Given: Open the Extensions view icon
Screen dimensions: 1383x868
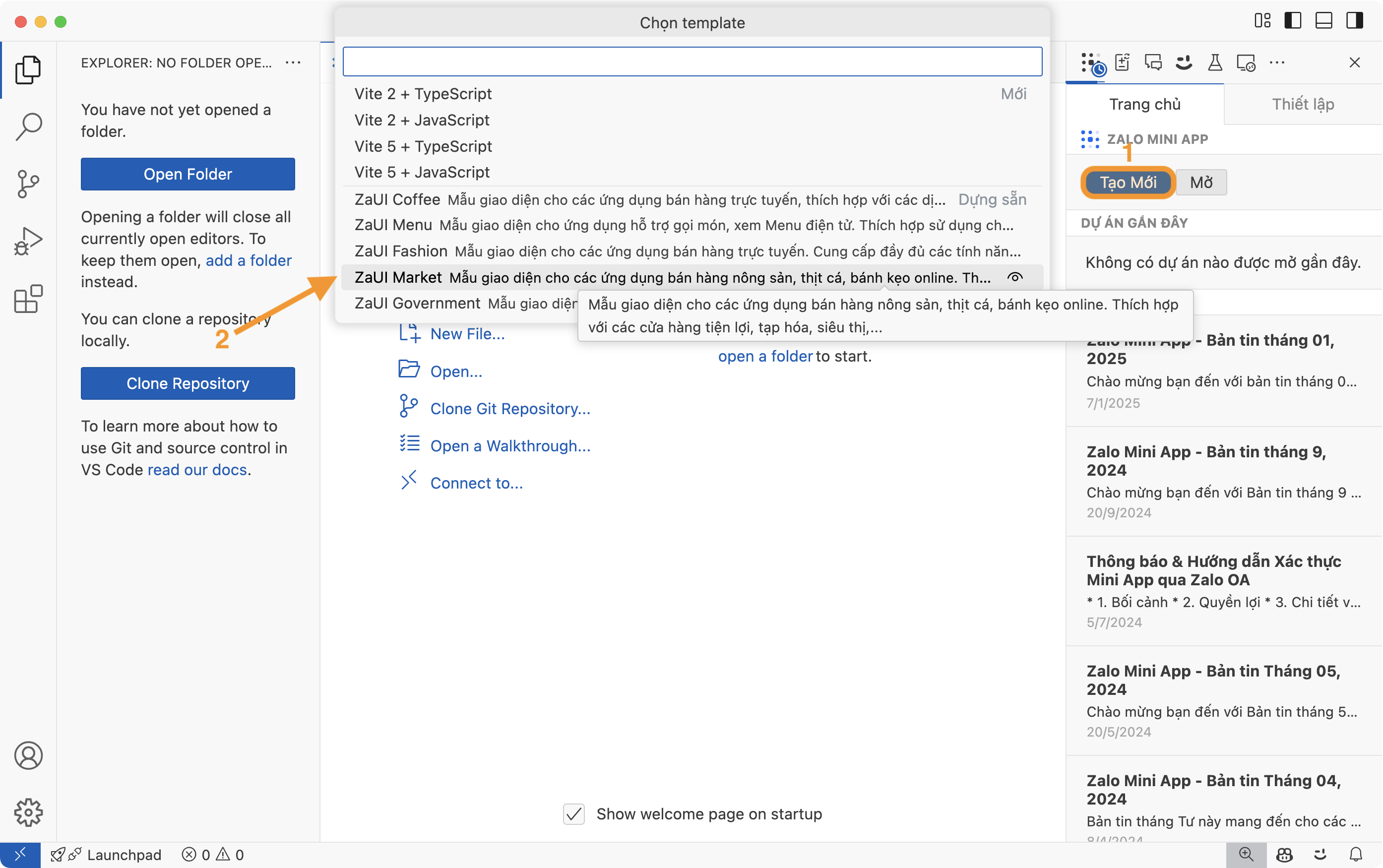Looking at the screenshot, I should coord(28,299).
